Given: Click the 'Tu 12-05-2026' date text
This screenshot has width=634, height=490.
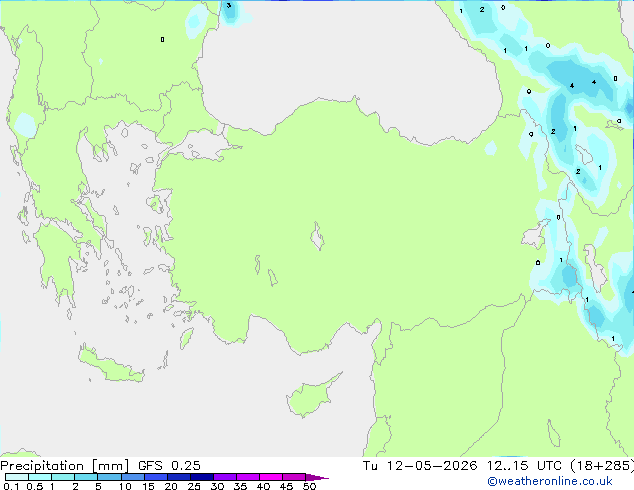Looking at the screenshot, I should [x=420, y=466].
